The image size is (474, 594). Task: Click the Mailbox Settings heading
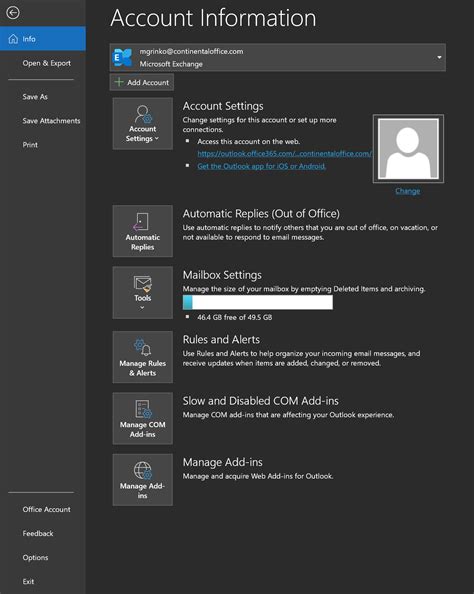[x=222, y=275]
